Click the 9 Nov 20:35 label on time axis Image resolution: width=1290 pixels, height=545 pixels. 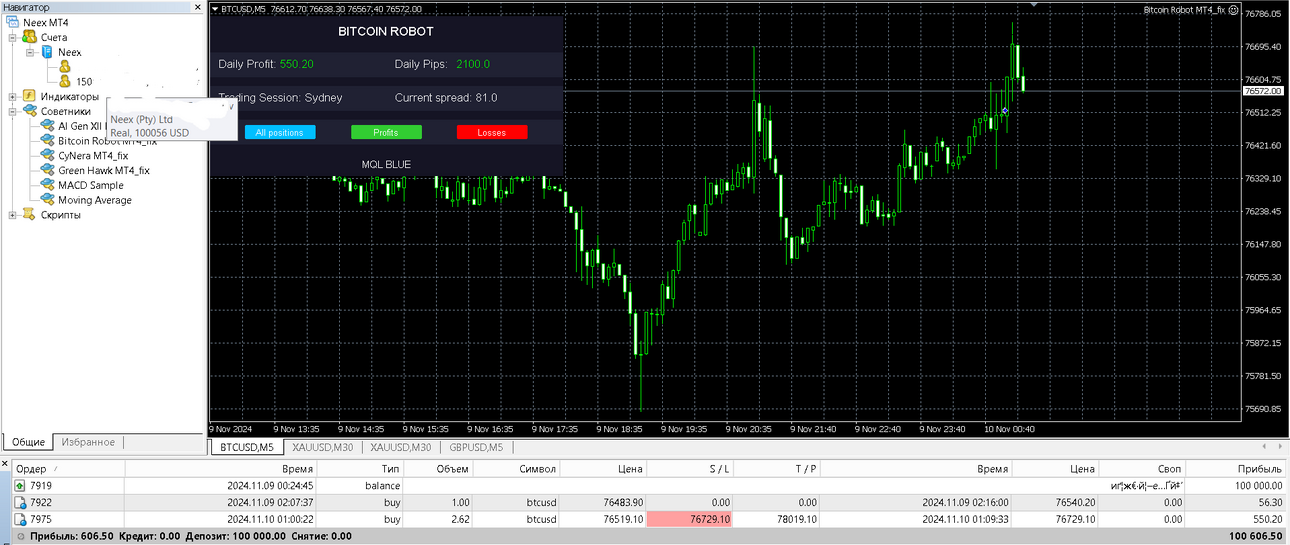(x=747, y=429)
